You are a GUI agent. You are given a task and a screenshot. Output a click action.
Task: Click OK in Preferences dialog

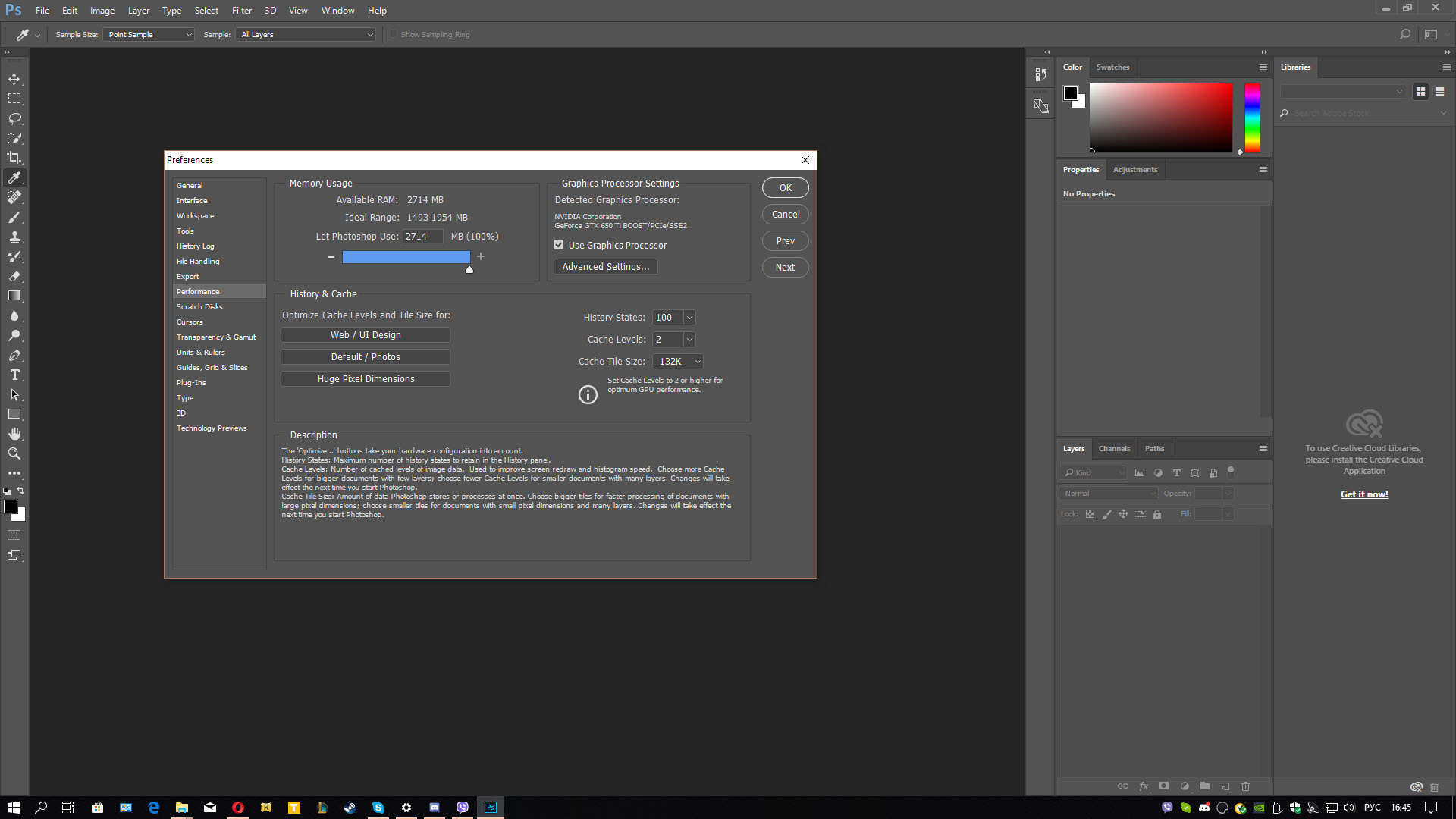tap(786, 188)
